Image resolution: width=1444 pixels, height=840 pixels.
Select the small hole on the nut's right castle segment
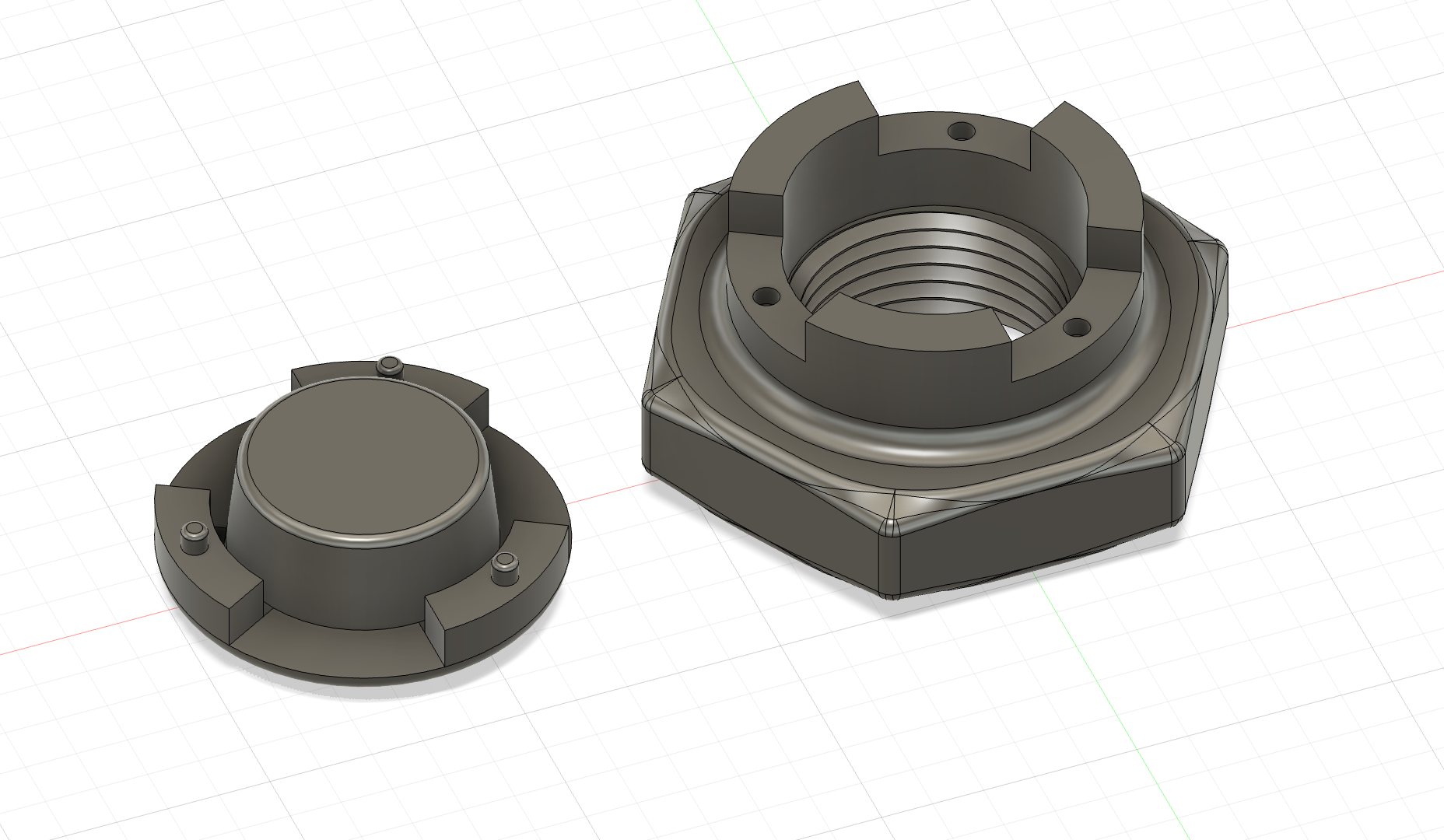coord(1075,328)
